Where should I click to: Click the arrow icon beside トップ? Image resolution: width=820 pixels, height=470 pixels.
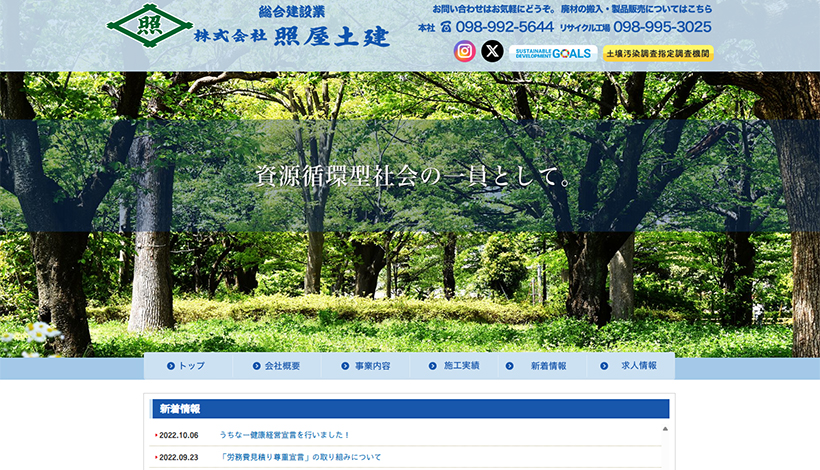click(171, 366)
